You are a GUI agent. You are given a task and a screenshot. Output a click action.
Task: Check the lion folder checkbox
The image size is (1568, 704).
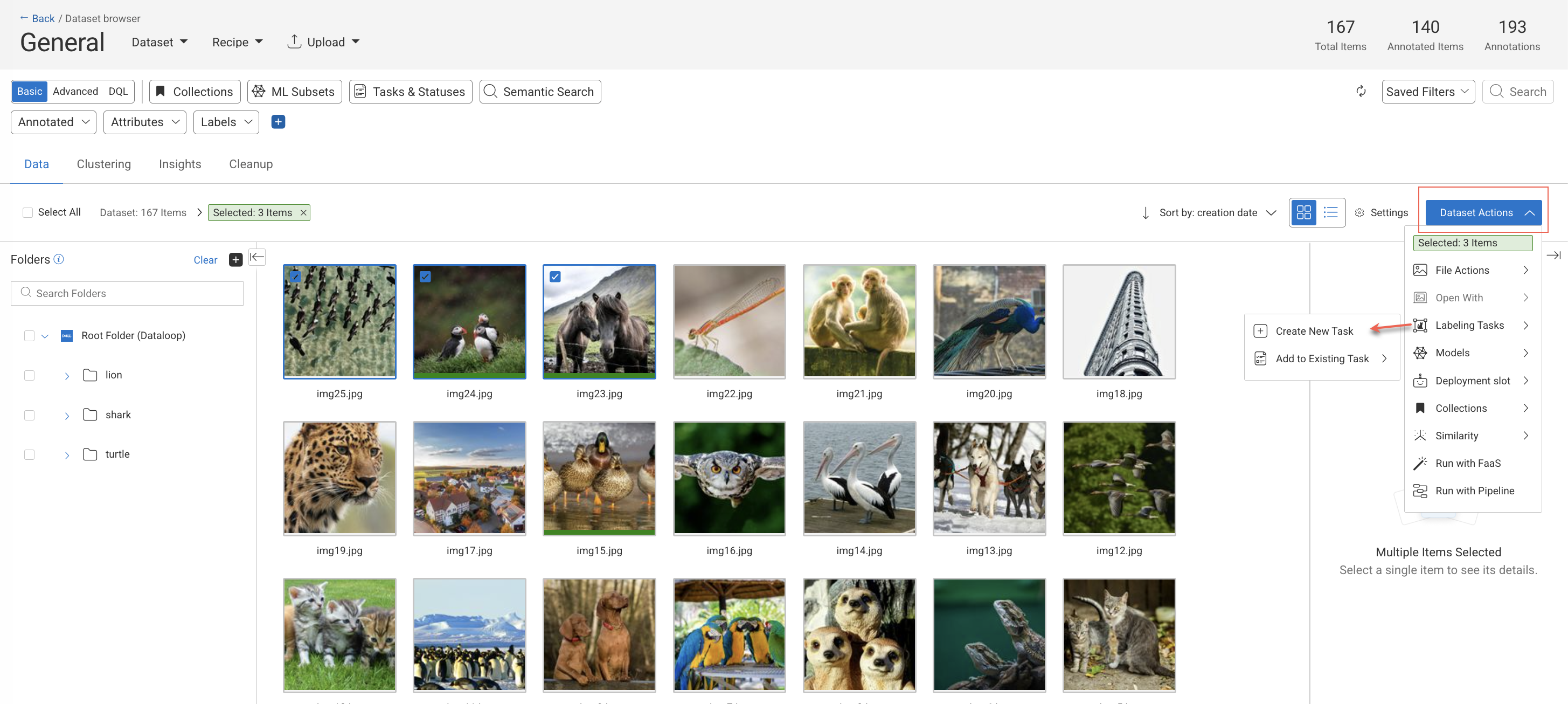29,375
